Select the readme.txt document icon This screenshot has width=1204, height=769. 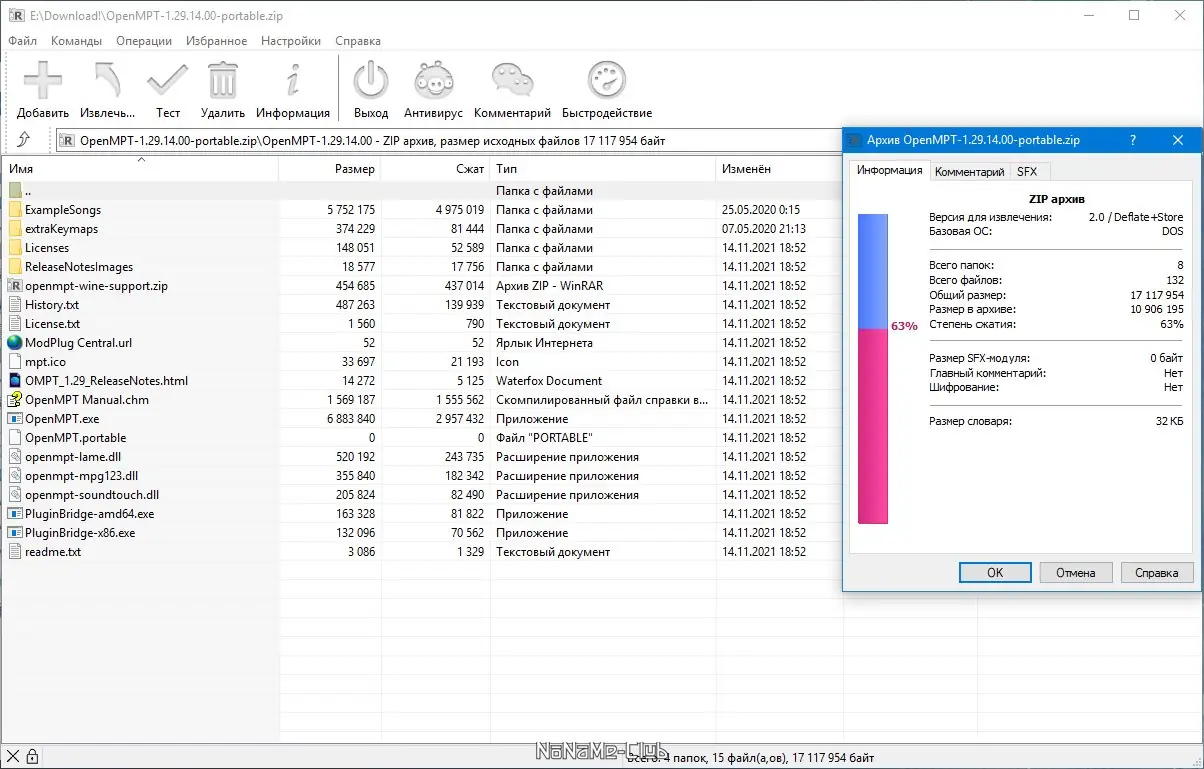point(14,552)
